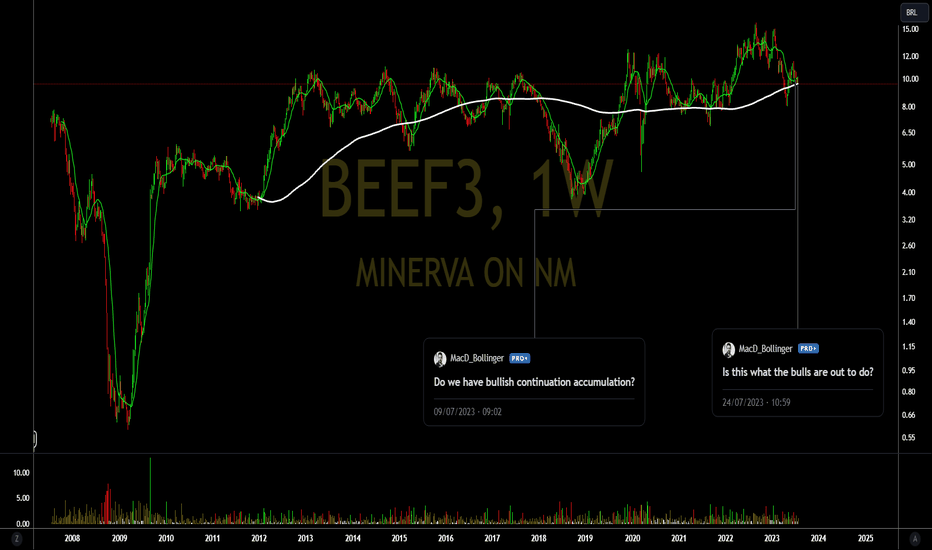Click the 2009 label on time axis

tap(119, 539)
